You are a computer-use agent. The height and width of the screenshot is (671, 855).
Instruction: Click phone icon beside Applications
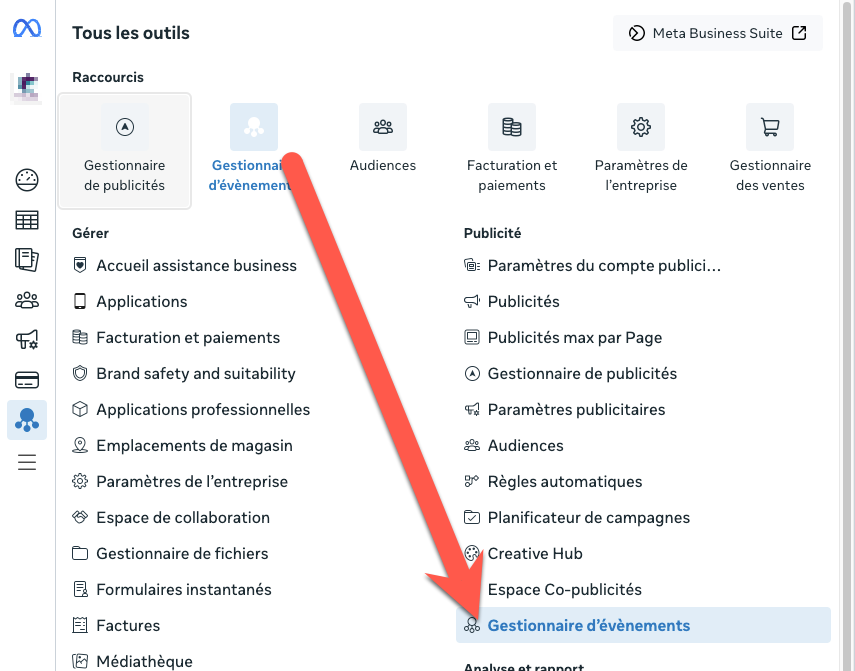point(80,301)
